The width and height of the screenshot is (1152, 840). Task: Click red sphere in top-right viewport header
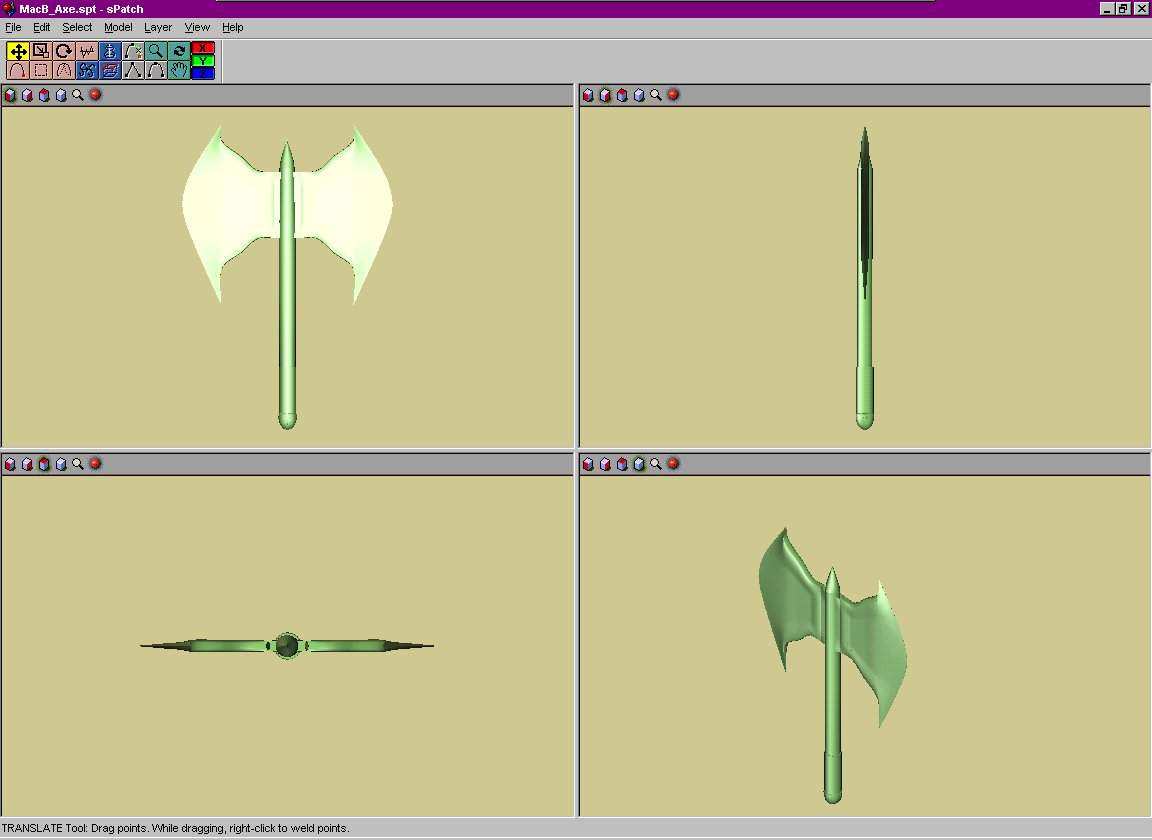pyautogui.click(x=673, y=95)
